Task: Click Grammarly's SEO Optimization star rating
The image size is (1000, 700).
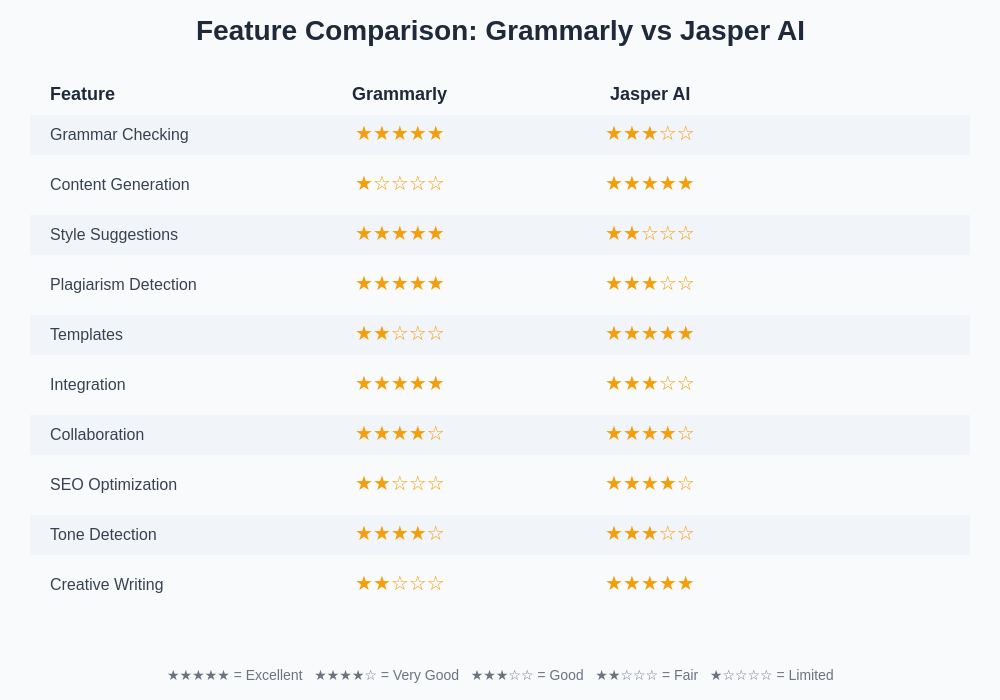Action: click(x=399, y=484)
